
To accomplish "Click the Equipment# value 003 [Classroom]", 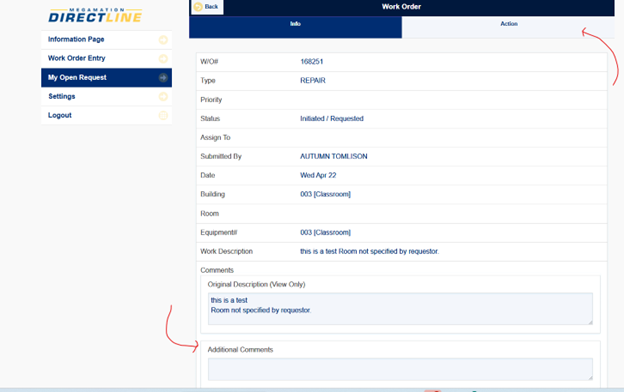I will tap(325, 232).
